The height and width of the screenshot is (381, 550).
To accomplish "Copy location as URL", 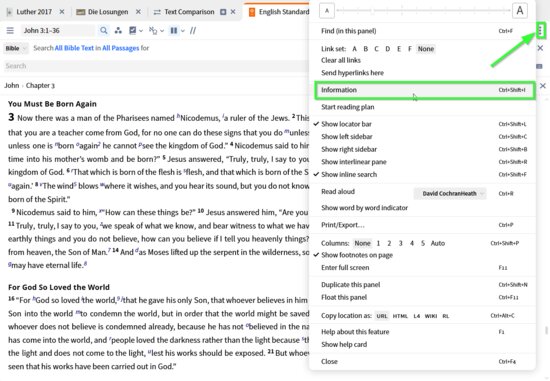I will click(382, 316).
